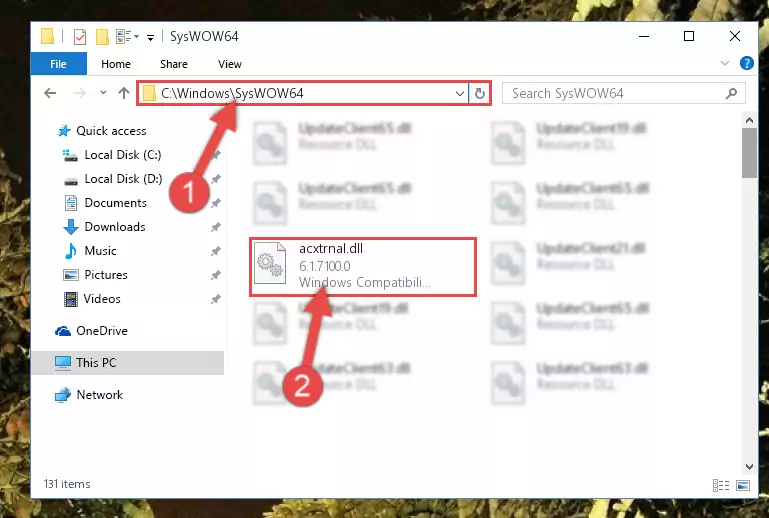Click the pin icon beside Videos
Image resolution: width=769 pixels, height=518 pixels.
215,299
